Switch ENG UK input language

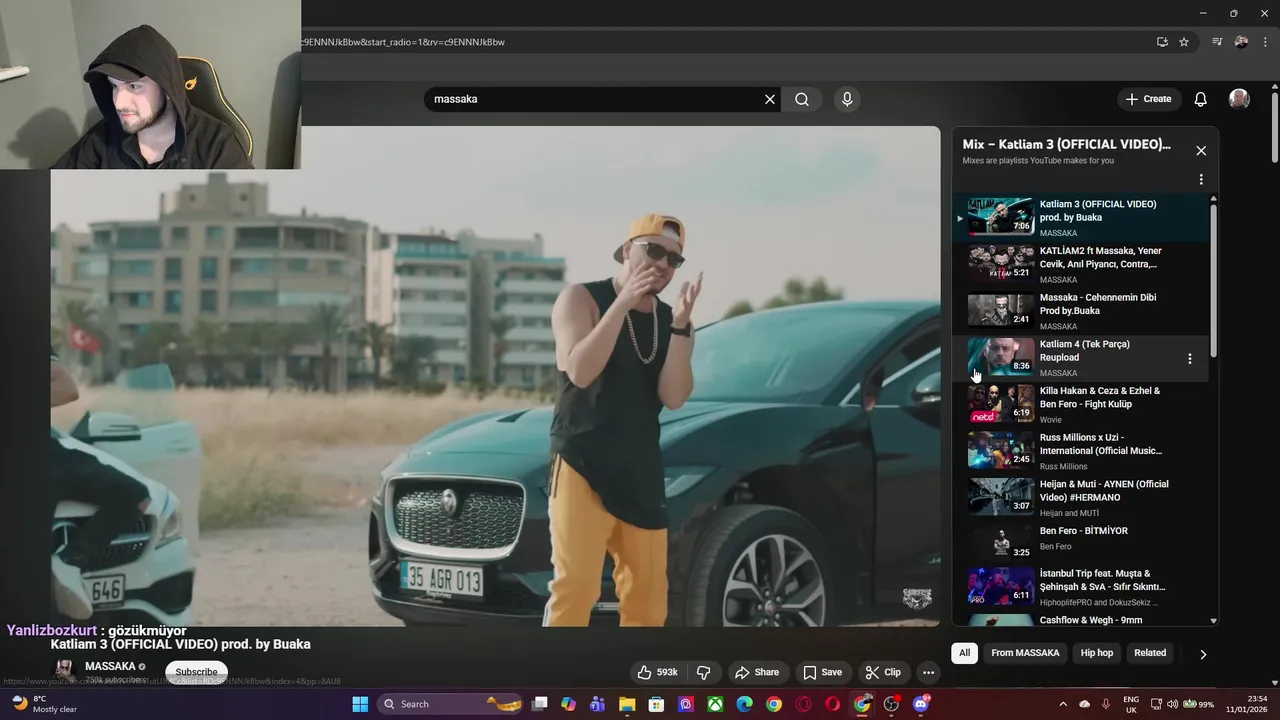pos(1131,704)
